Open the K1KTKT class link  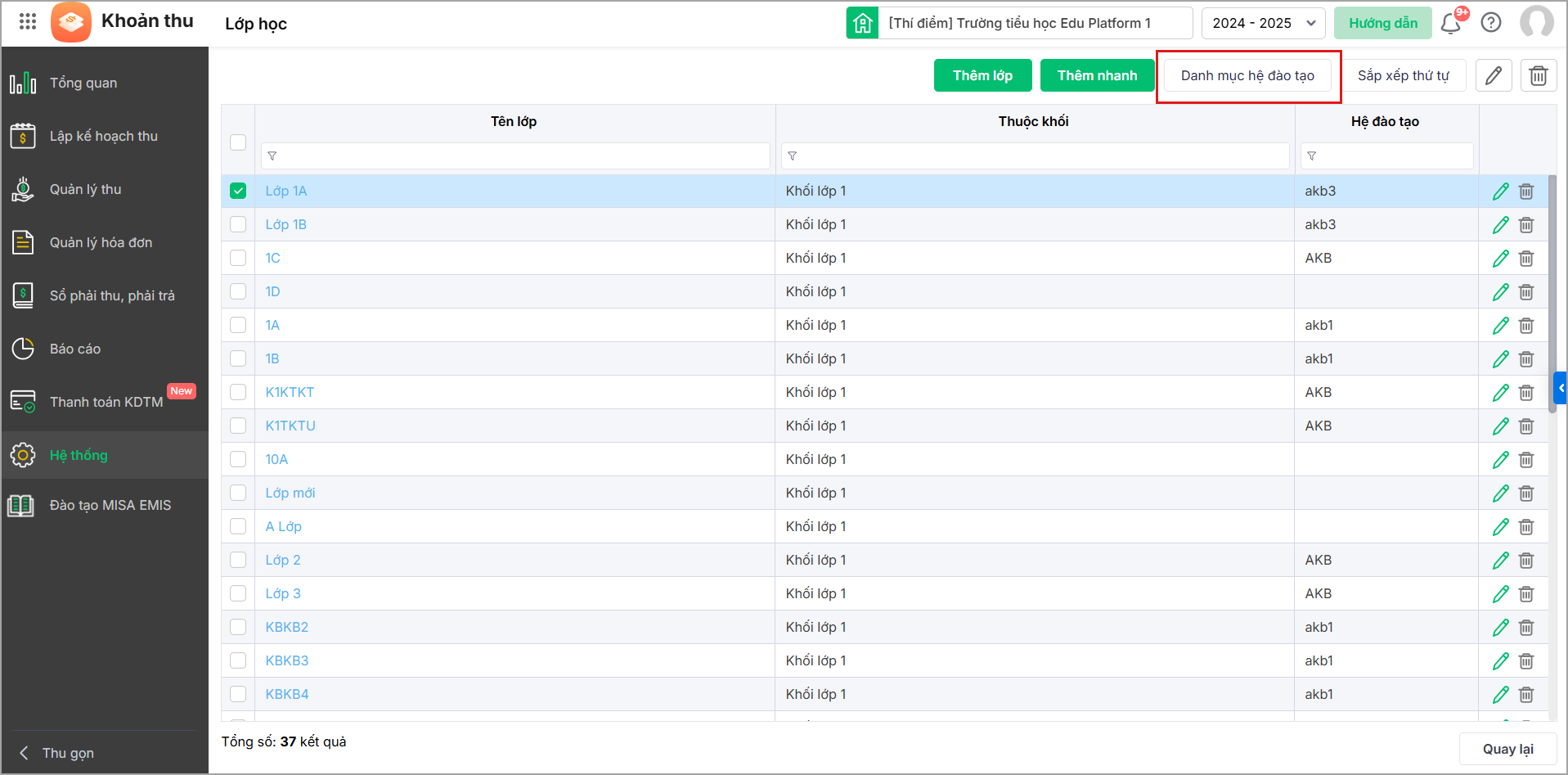click(290, 392)
